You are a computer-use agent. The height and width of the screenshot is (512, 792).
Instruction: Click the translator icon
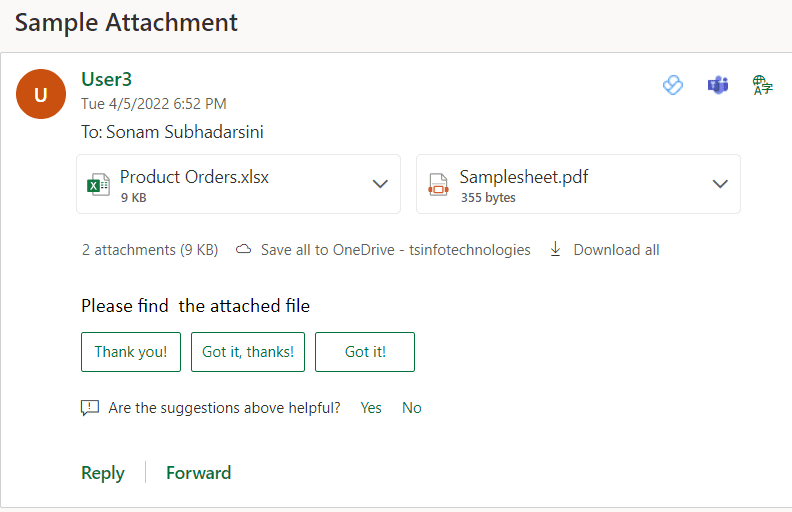coord(762,85)
